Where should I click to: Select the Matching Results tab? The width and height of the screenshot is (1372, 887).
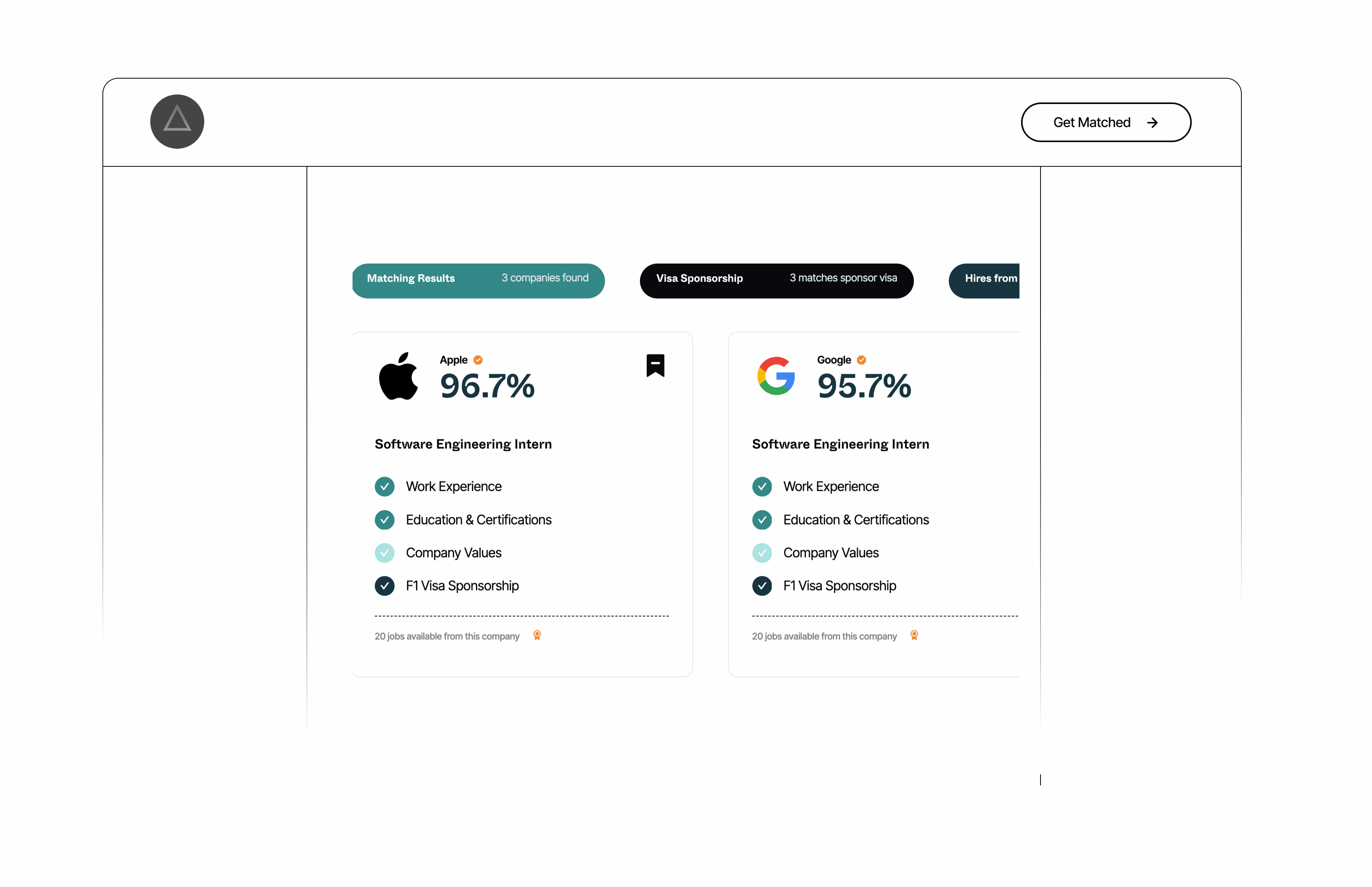point(478,281)
